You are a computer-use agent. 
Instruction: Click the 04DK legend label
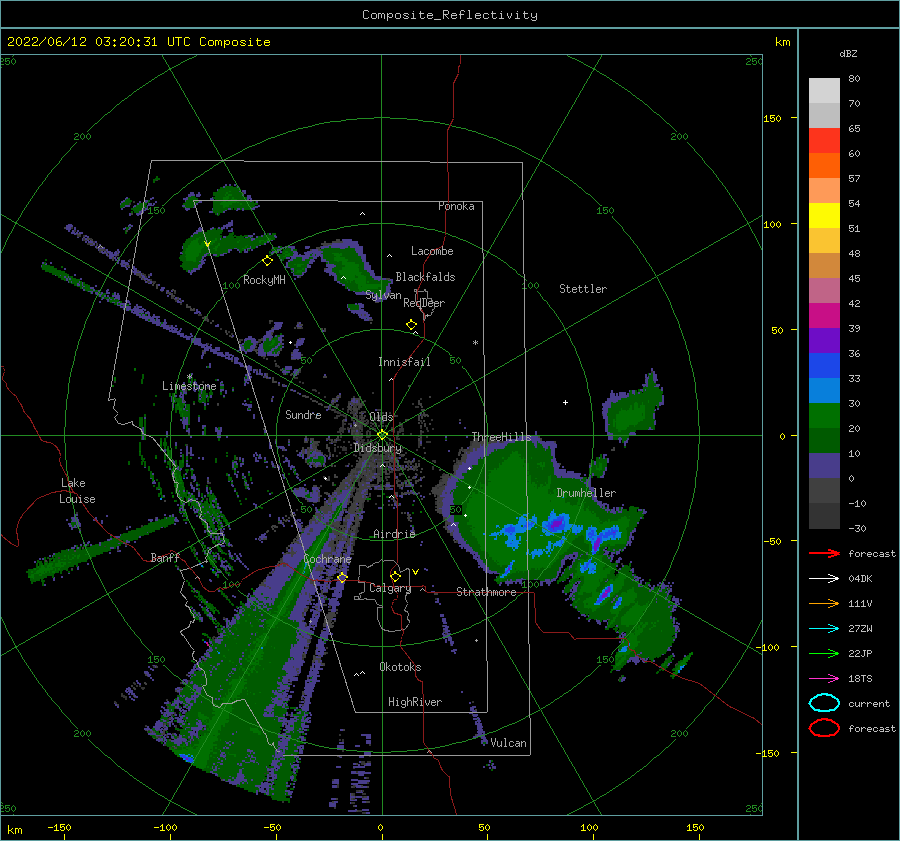click(x=860, y=579)
